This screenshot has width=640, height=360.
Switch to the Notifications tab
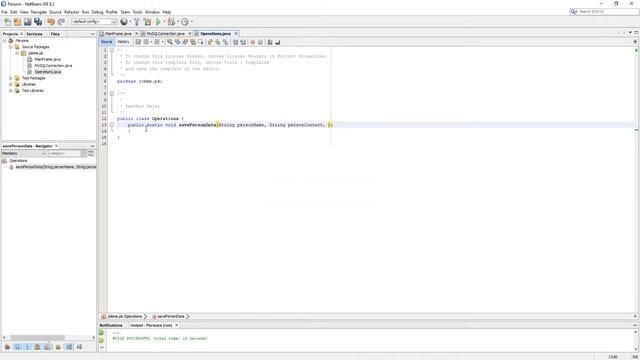(x=111, y=325)
